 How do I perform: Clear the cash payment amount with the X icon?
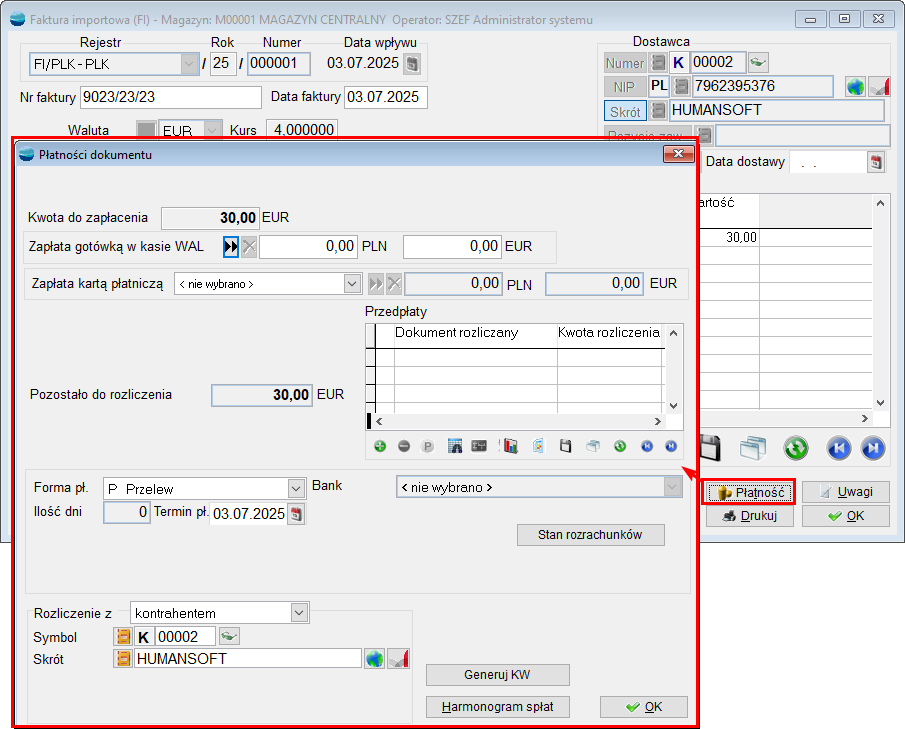[249, 247]
